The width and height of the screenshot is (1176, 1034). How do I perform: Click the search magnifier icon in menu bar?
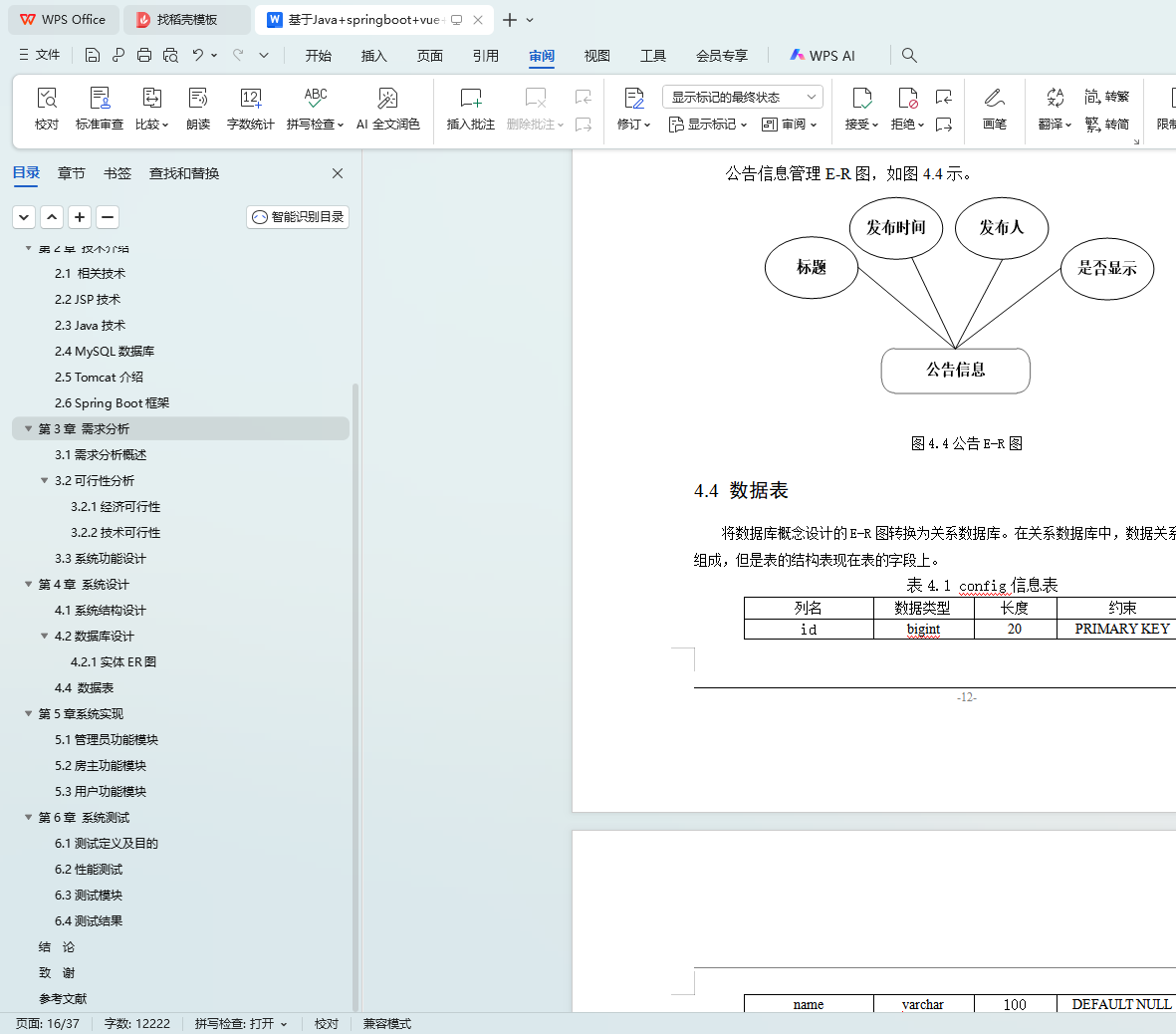[909, 55]
